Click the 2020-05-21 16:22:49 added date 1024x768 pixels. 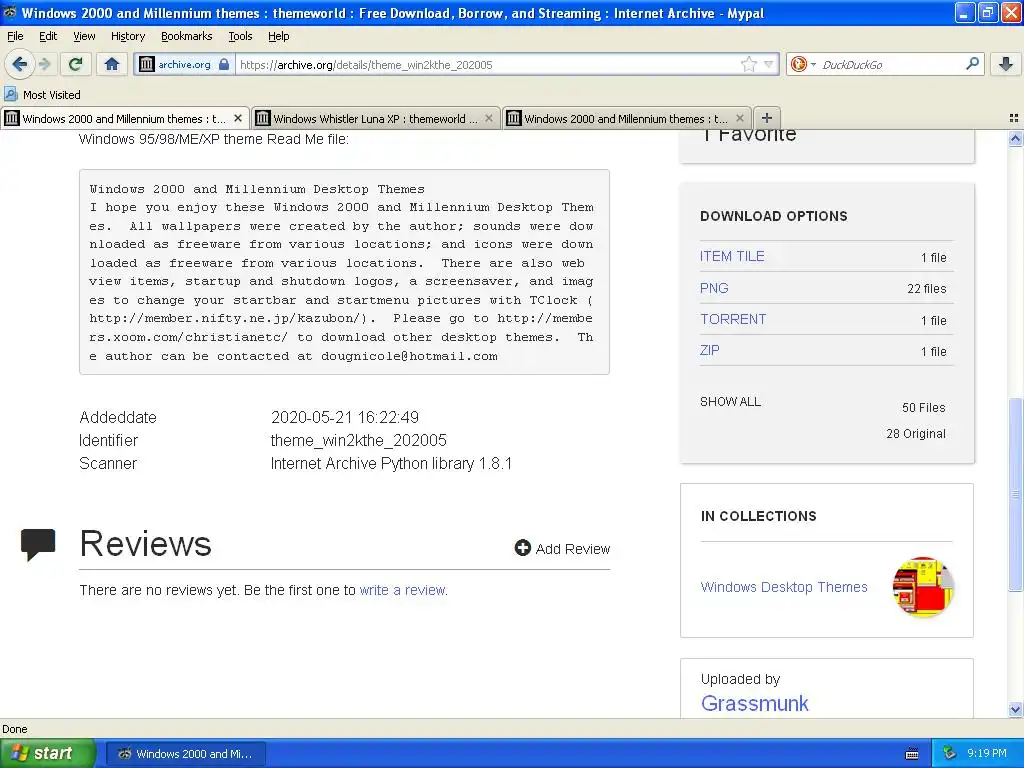(345, 417)
